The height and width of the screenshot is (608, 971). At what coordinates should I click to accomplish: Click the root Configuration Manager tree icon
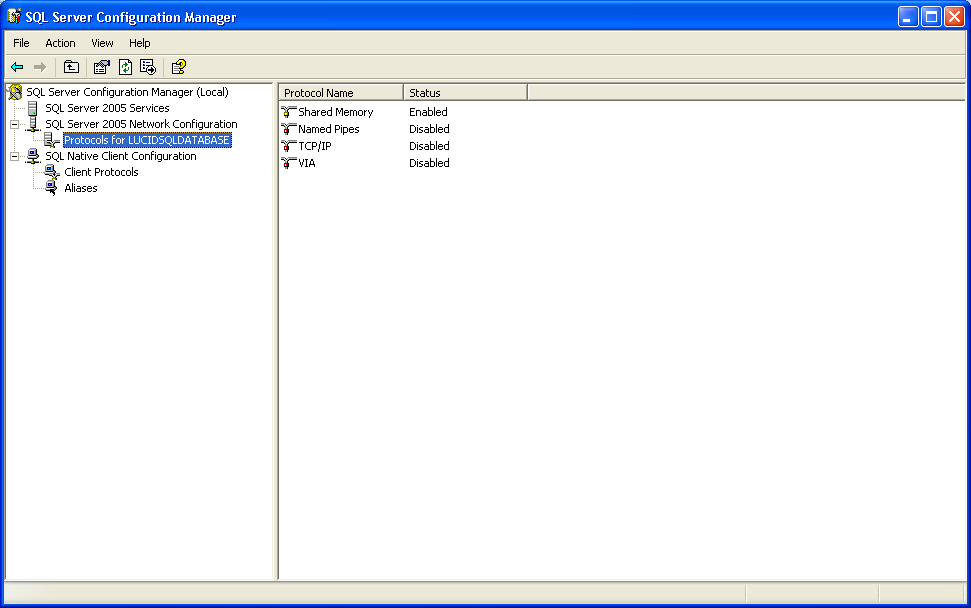(x=15, y=92)
